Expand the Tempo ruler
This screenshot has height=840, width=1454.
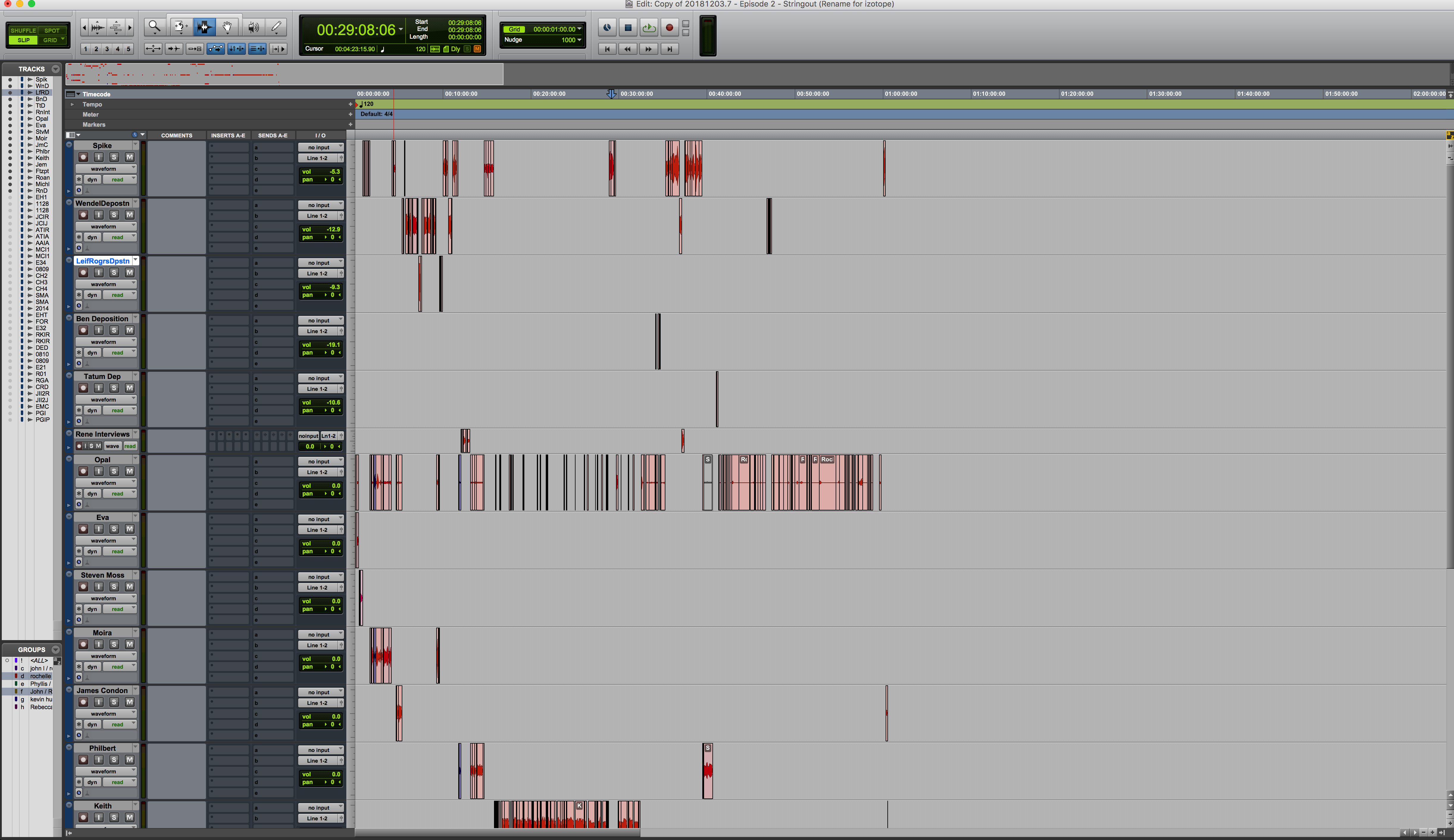tap(72, 104)
